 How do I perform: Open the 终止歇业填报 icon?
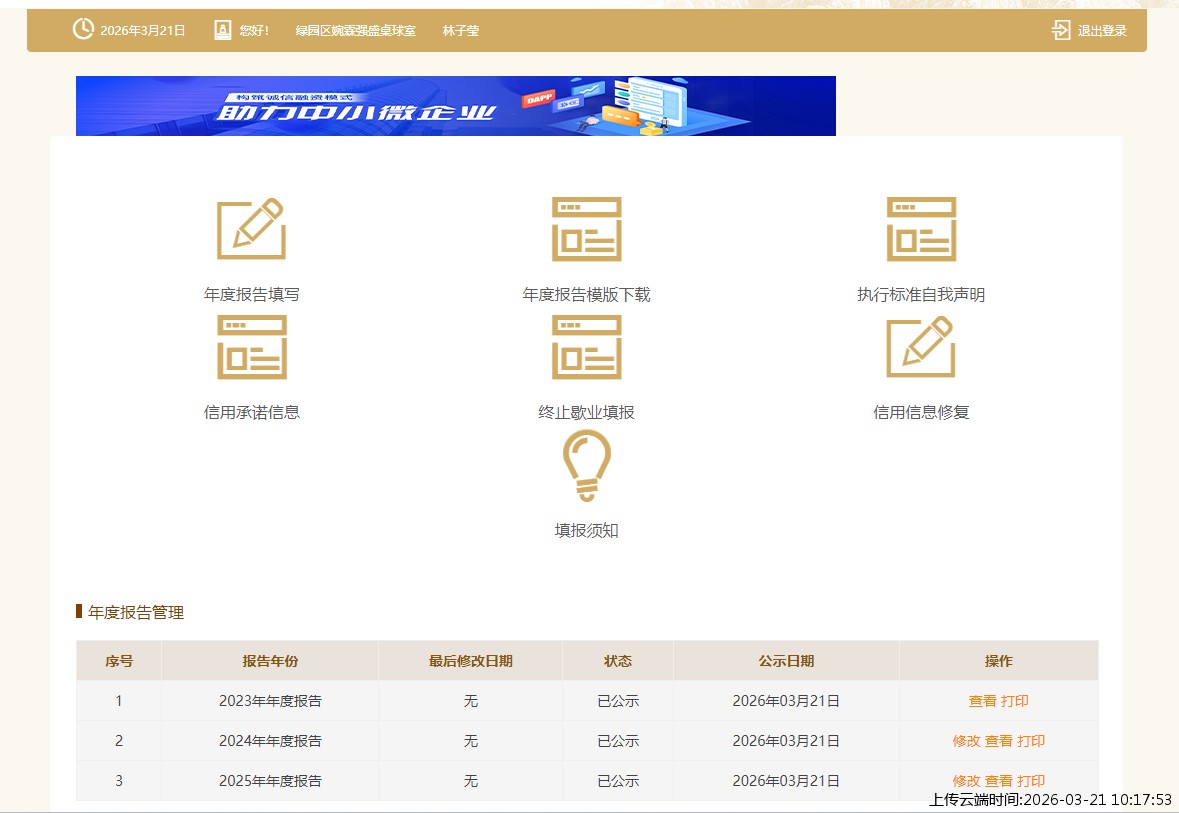click(586, 347)
